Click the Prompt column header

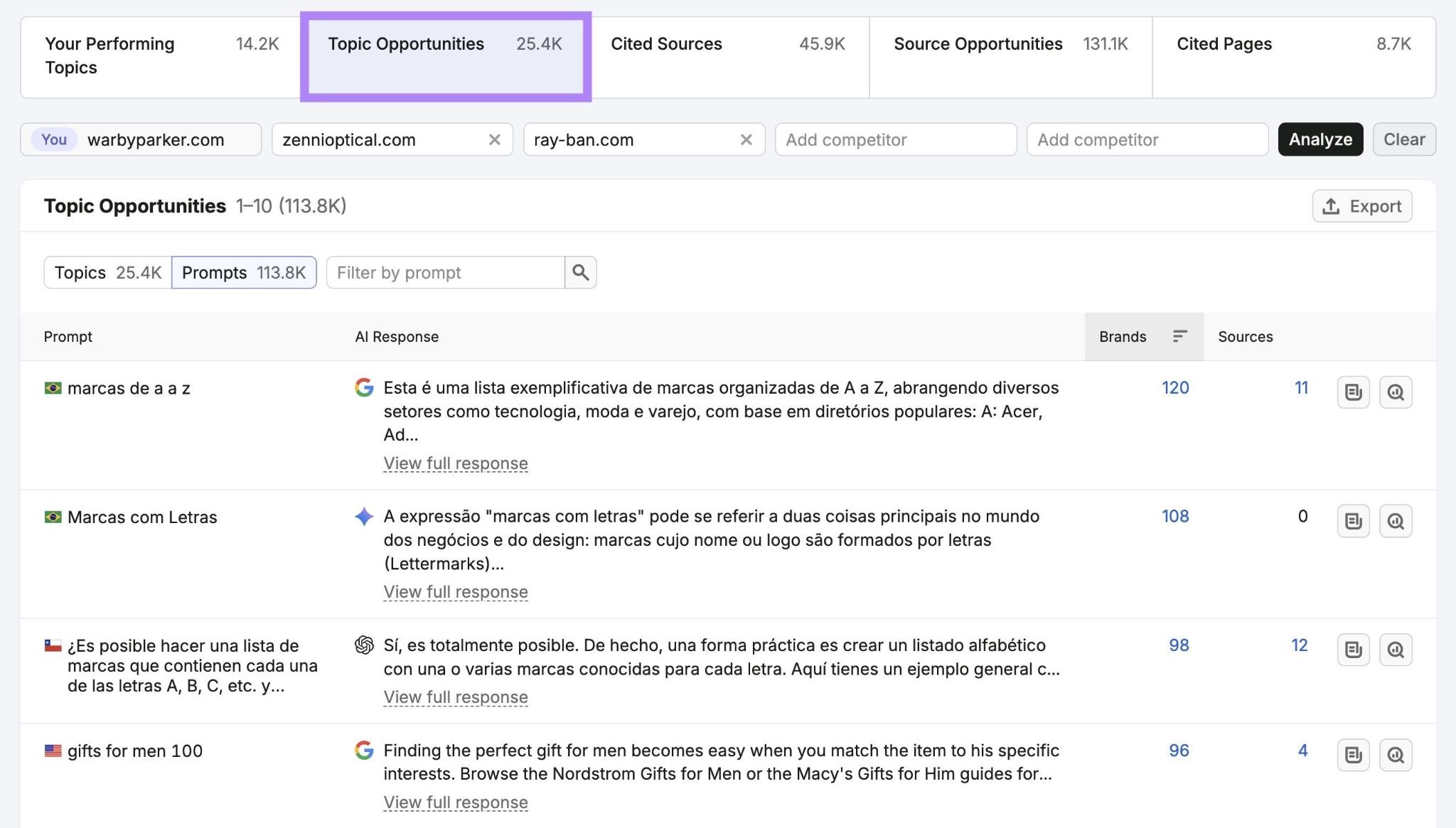tap(68, 336)
